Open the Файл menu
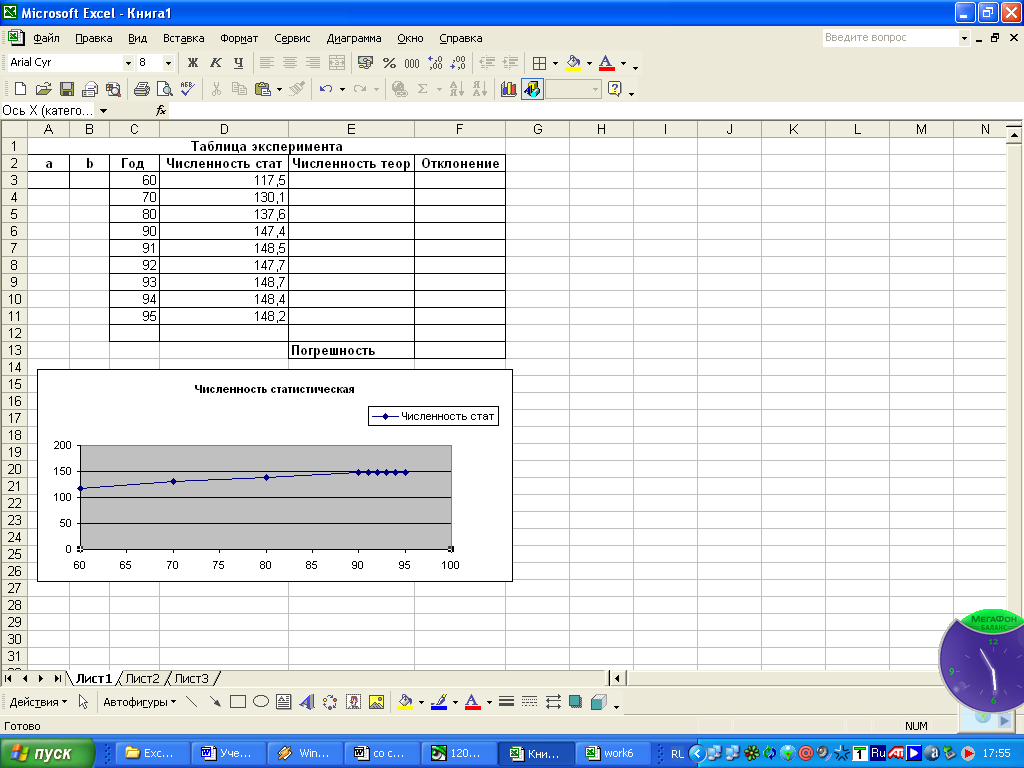 (46, 38)
